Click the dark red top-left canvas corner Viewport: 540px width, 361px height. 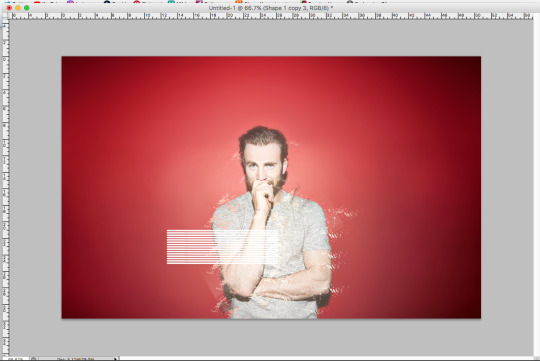(x=69, y=63)
